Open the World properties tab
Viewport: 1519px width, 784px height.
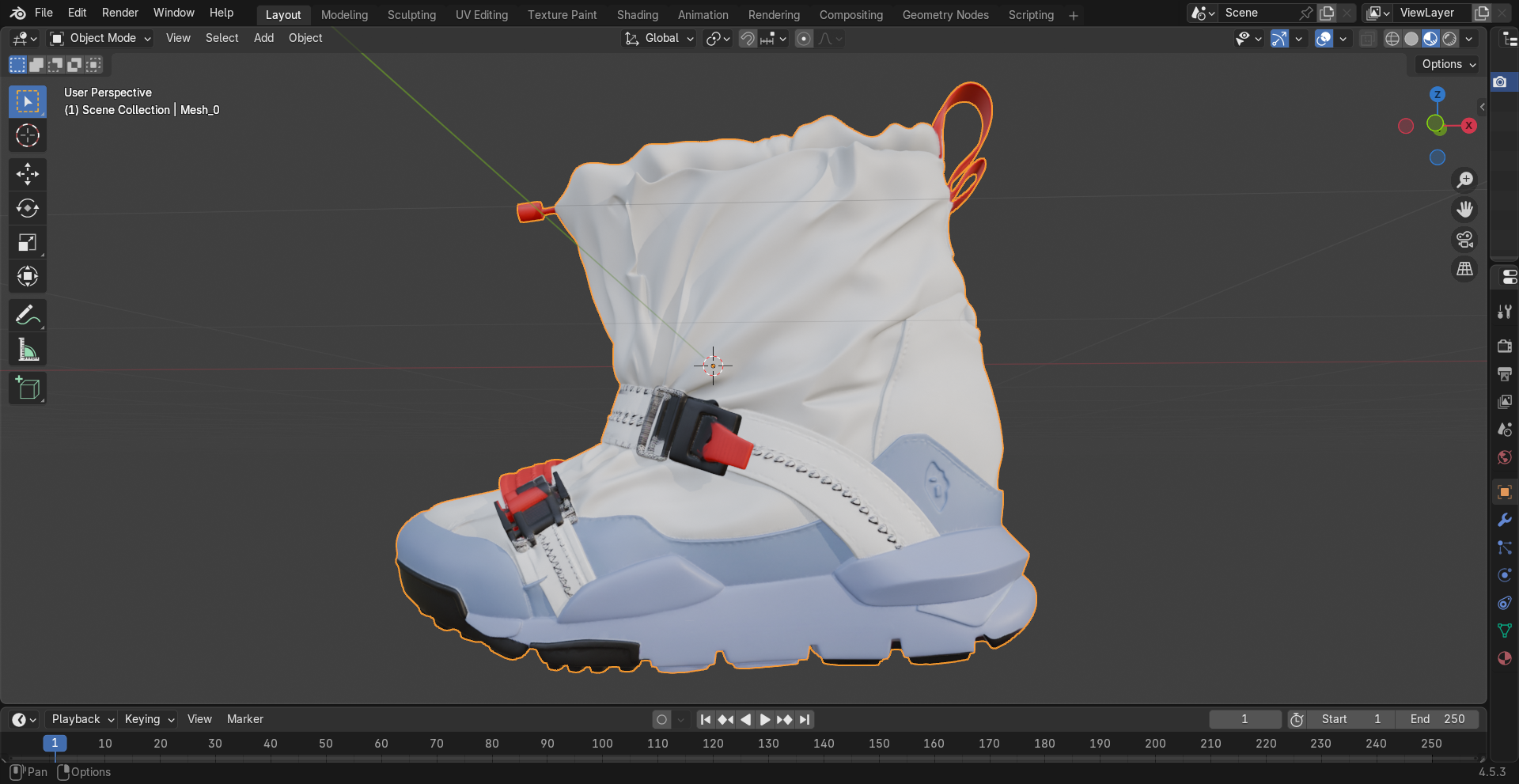(1504, 457)
